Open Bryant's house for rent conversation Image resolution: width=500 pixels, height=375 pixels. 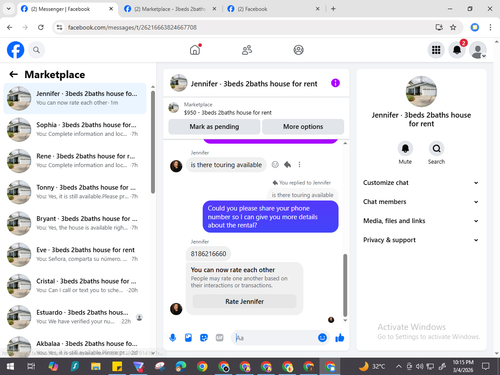(x=75, y=223)
